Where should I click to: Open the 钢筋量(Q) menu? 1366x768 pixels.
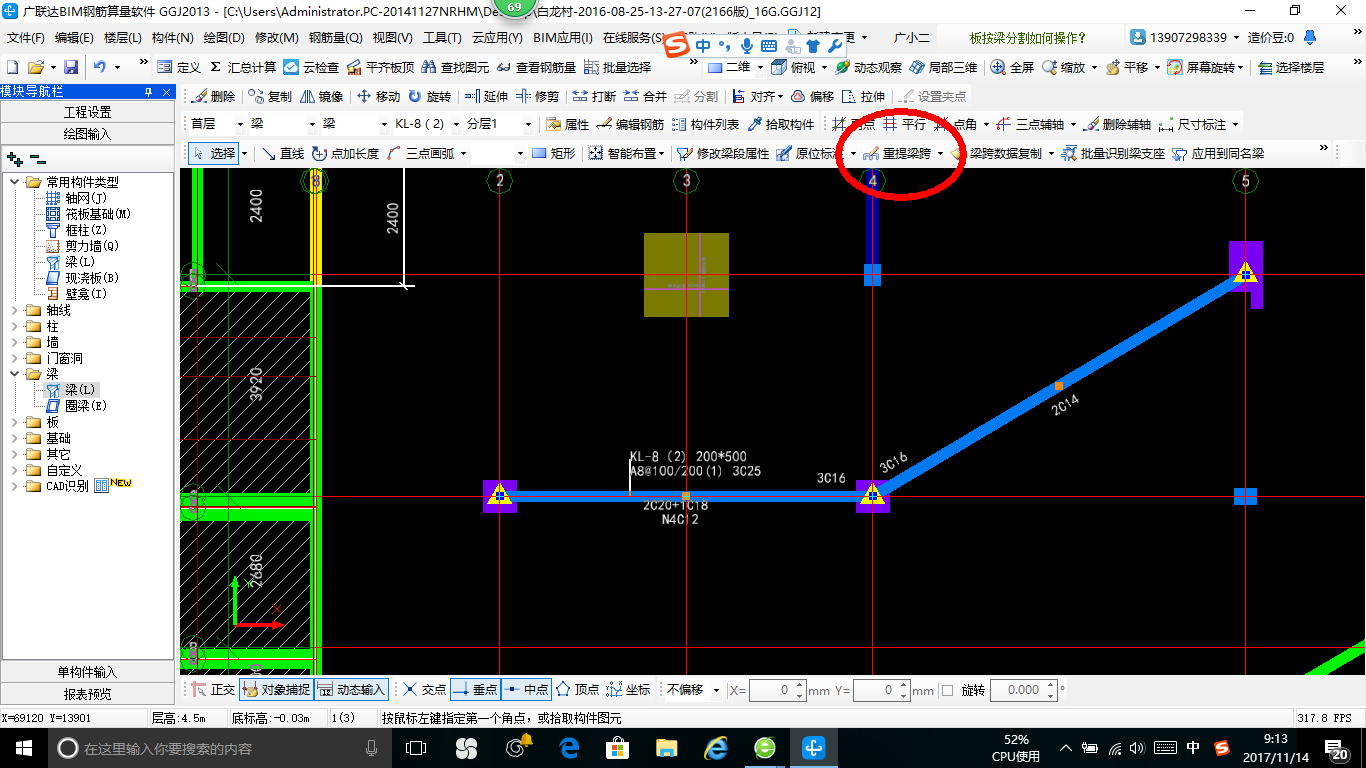(335, 38)
